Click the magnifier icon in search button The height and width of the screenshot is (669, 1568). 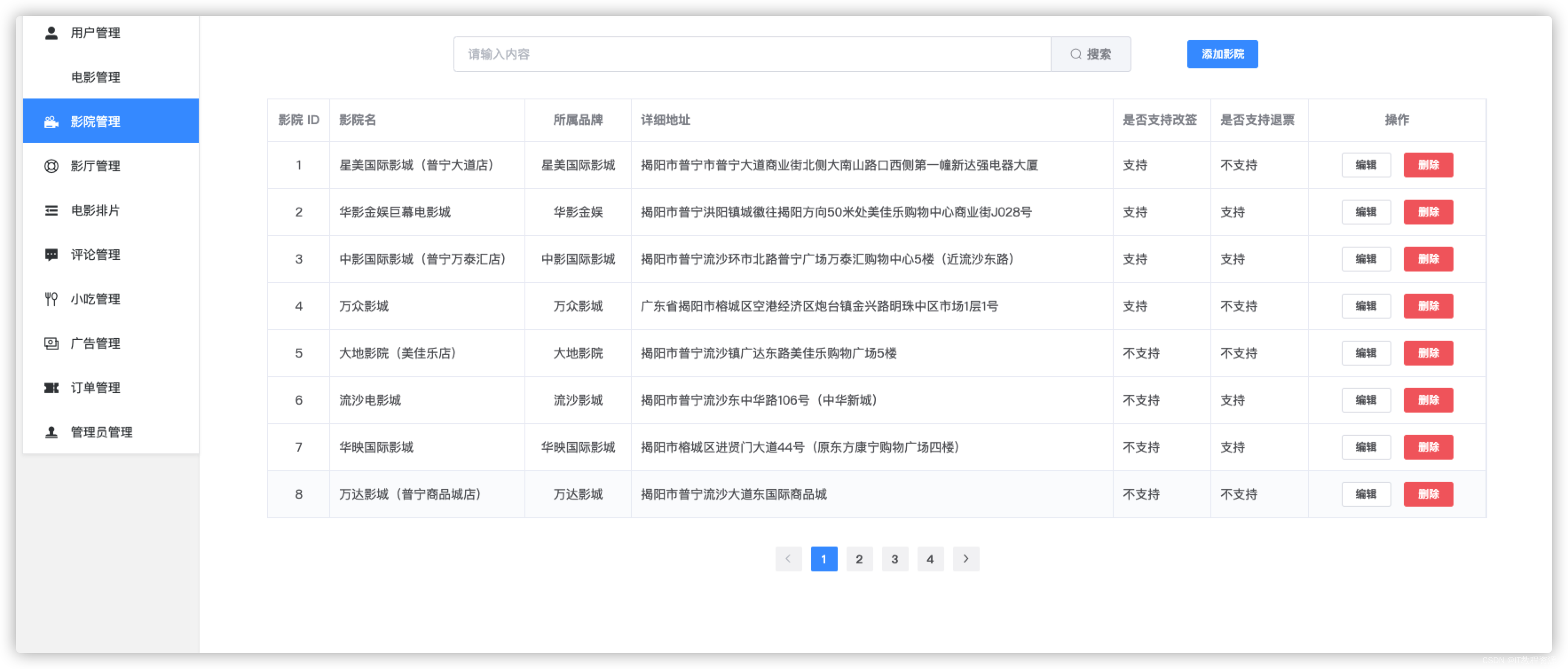(1076, 54)
